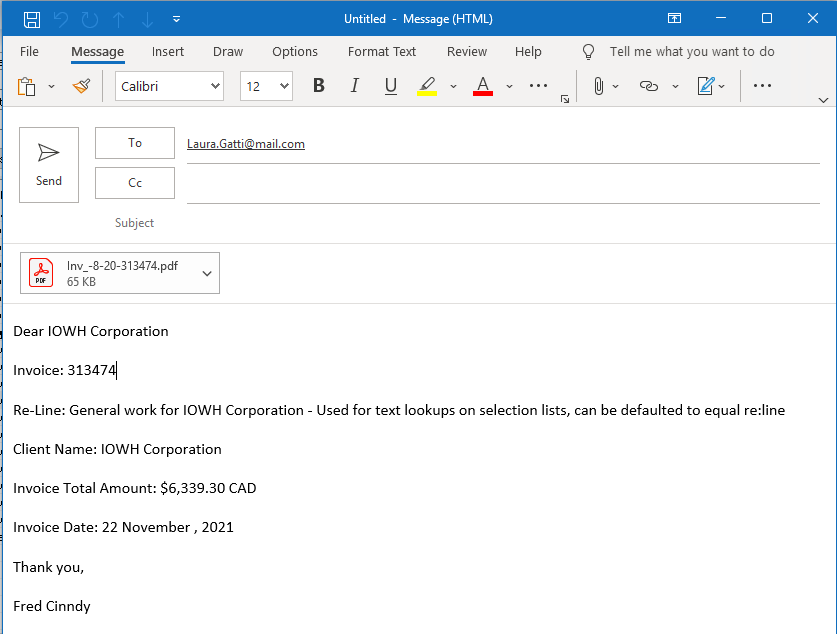Open the Inv_-8-20-313474.pdf attachment options arrow
The image size is (837, 634).
tap(207, 274)
